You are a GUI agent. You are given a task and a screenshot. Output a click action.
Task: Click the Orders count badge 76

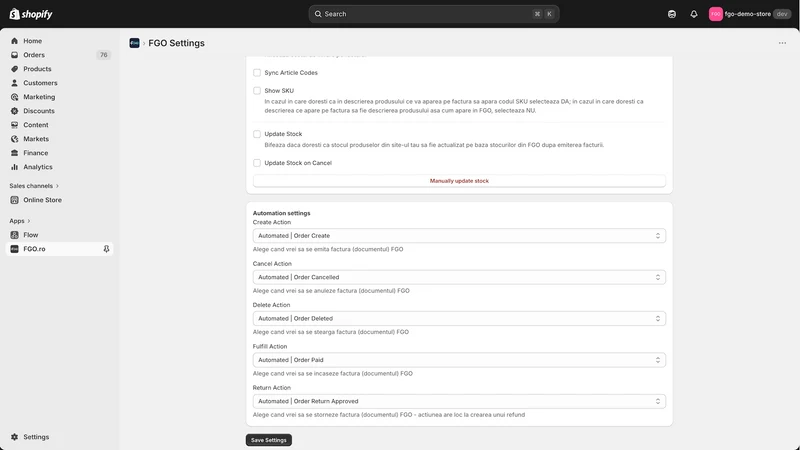pyautogui.click(x=104, y=55)
